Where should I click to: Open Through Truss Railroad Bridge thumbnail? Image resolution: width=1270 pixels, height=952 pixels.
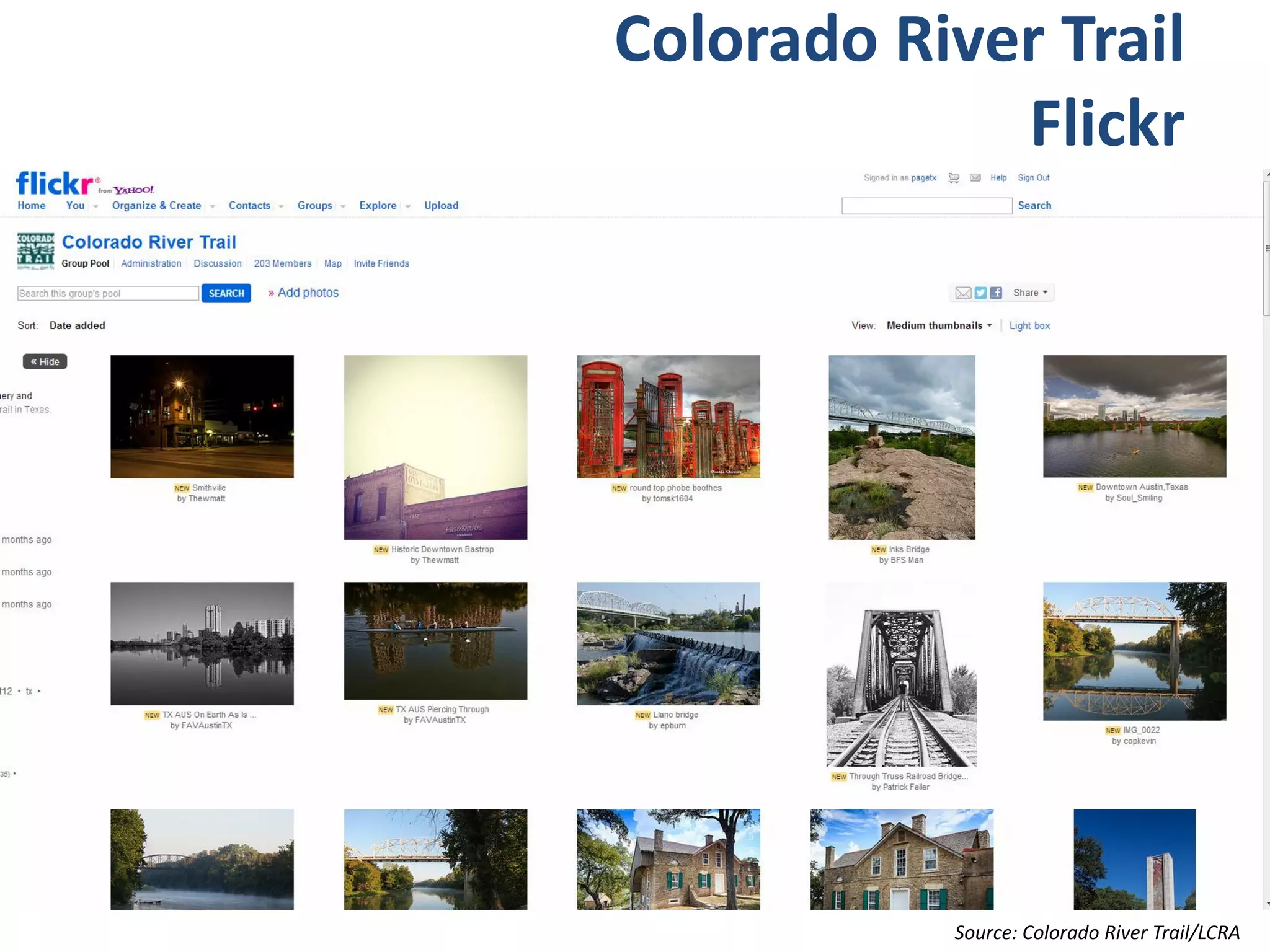click(902, 674)
